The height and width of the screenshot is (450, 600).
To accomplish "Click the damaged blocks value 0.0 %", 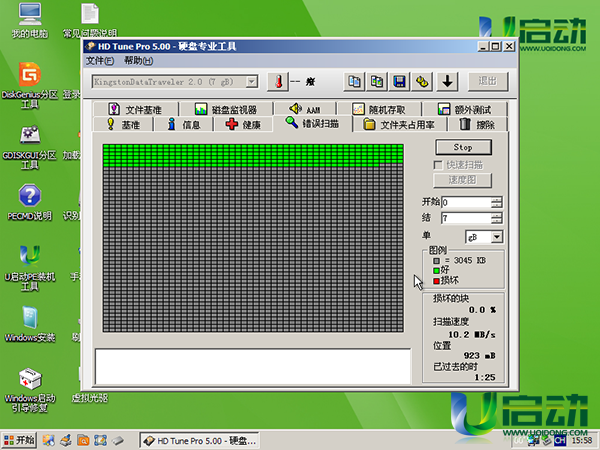I will 482,310.
